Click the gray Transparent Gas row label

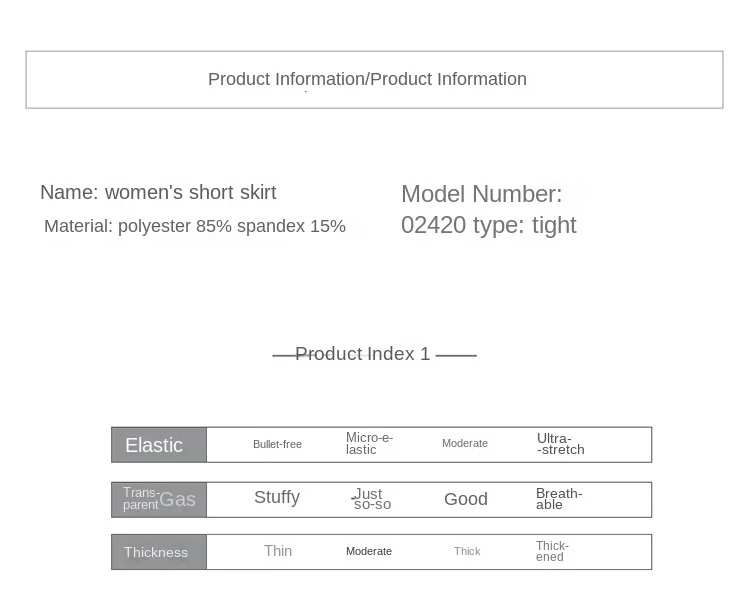158,499
